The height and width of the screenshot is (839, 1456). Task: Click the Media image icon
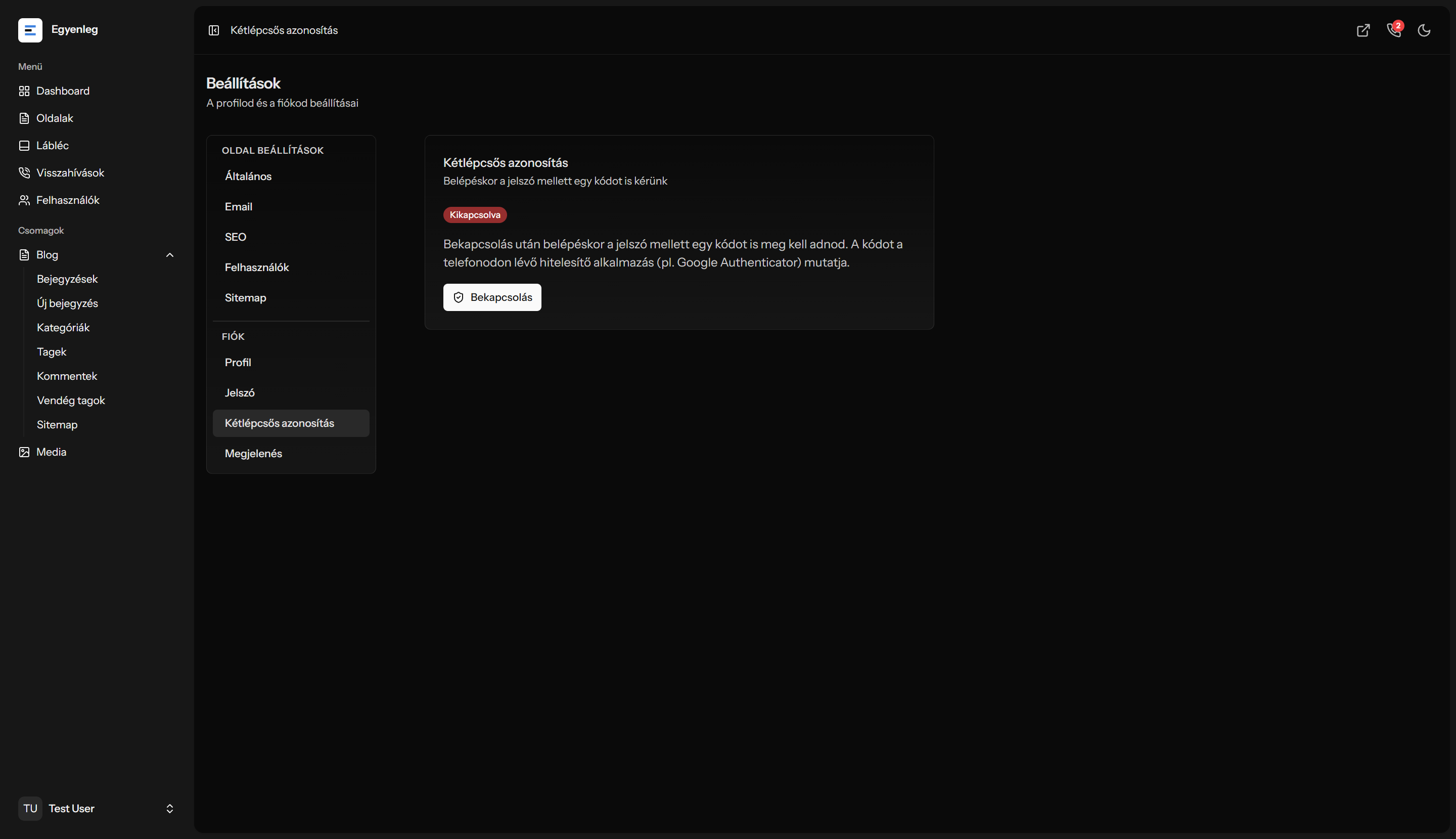(24, 452)
